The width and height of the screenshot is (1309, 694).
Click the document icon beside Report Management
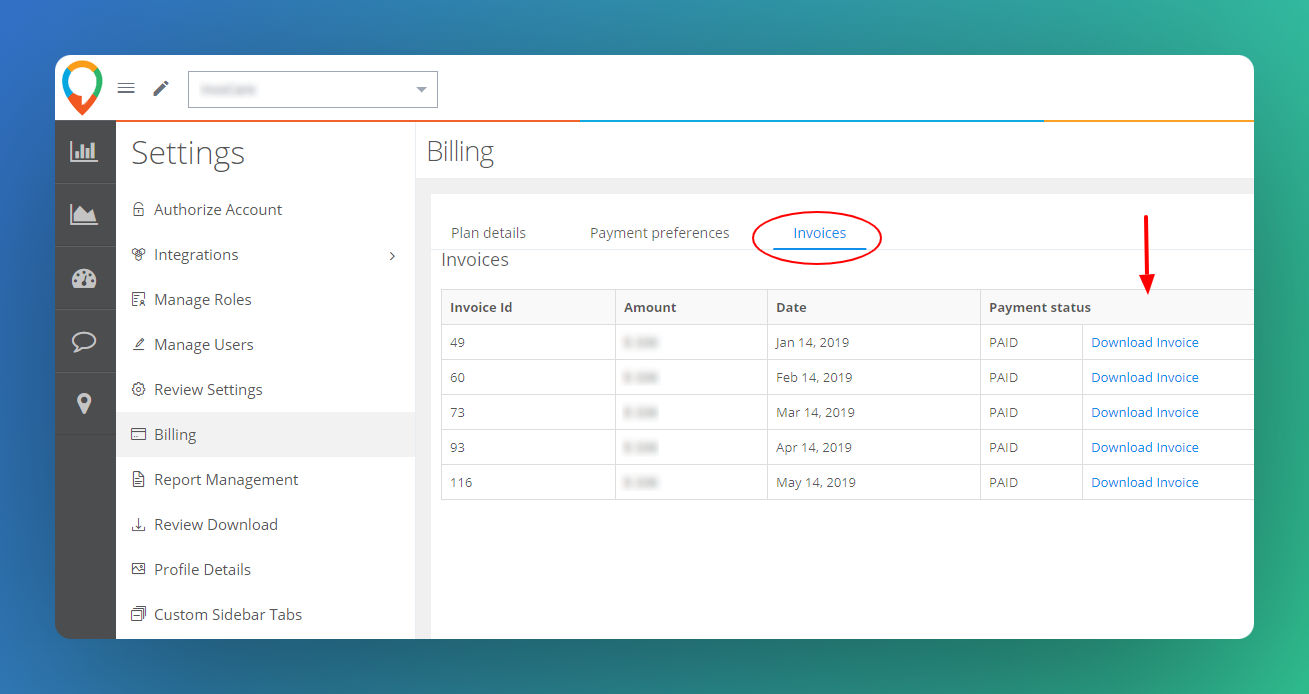pyautogui.click(x=139, y=479)
